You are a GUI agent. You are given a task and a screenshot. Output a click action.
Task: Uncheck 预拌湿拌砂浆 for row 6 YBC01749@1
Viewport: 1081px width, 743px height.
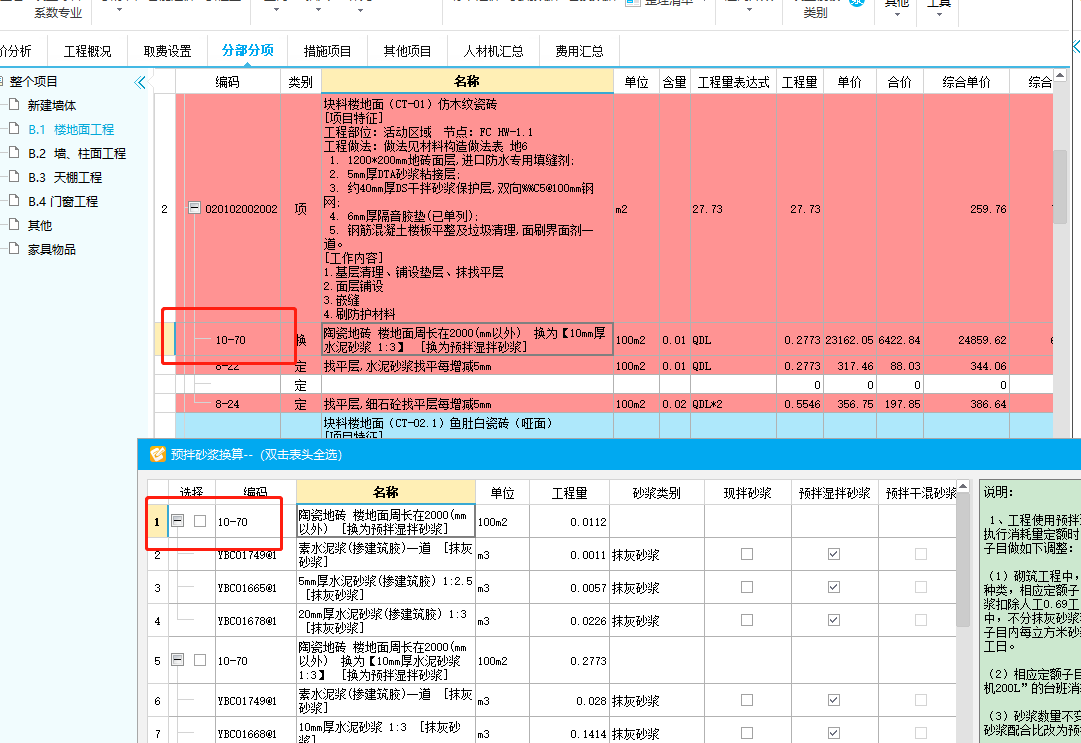pos(834,700)
